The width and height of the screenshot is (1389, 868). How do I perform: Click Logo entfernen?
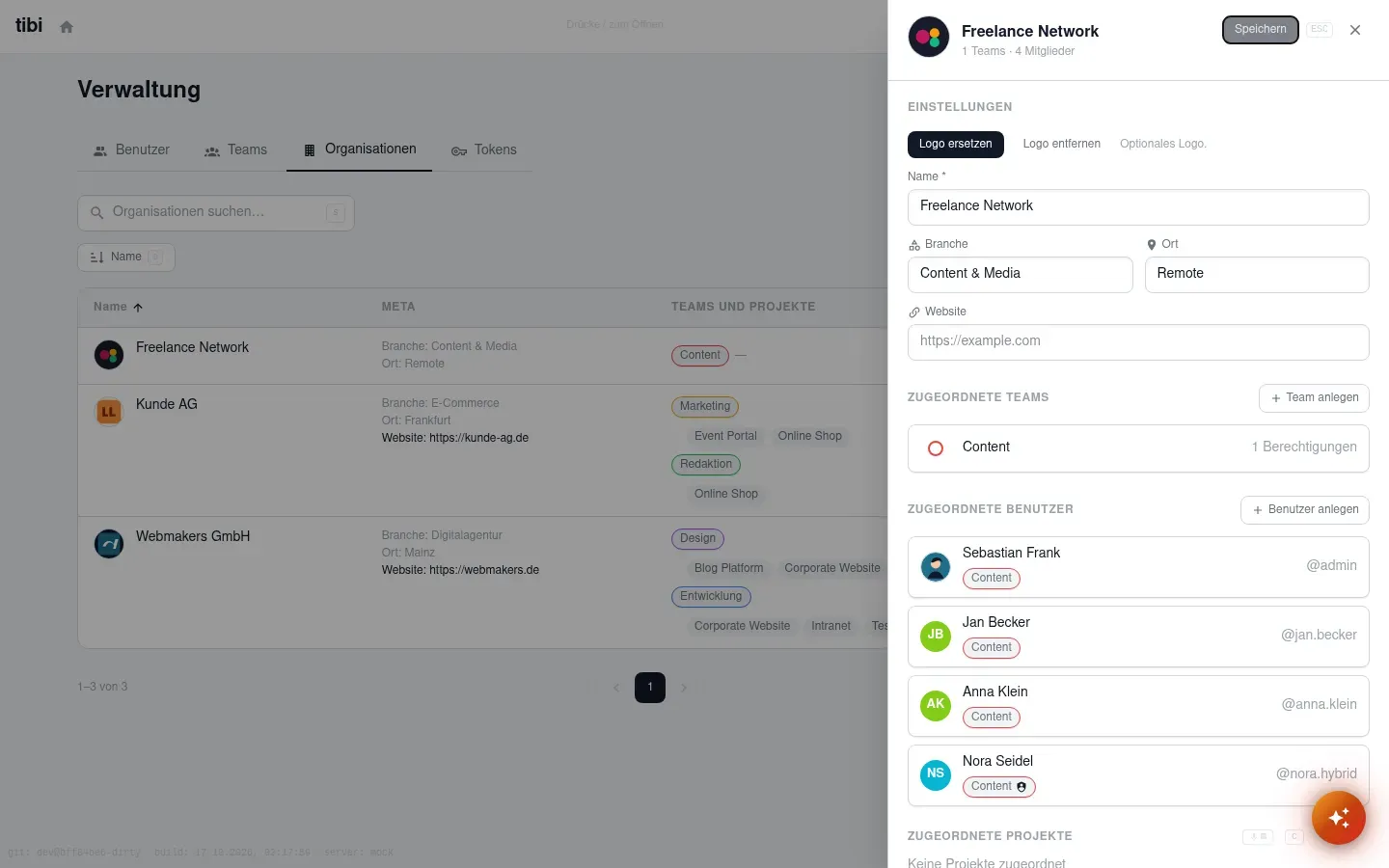1062,145
